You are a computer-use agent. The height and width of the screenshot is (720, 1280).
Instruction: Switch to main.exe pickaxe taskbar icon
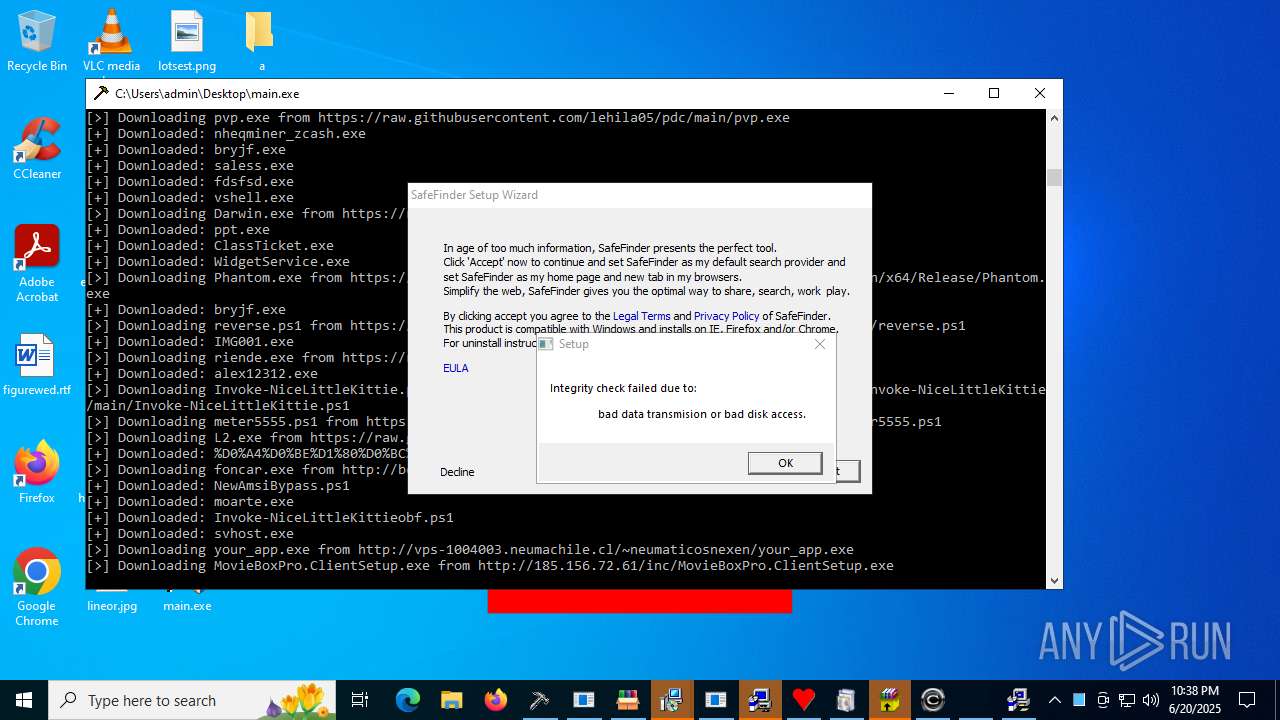(539, 700)
